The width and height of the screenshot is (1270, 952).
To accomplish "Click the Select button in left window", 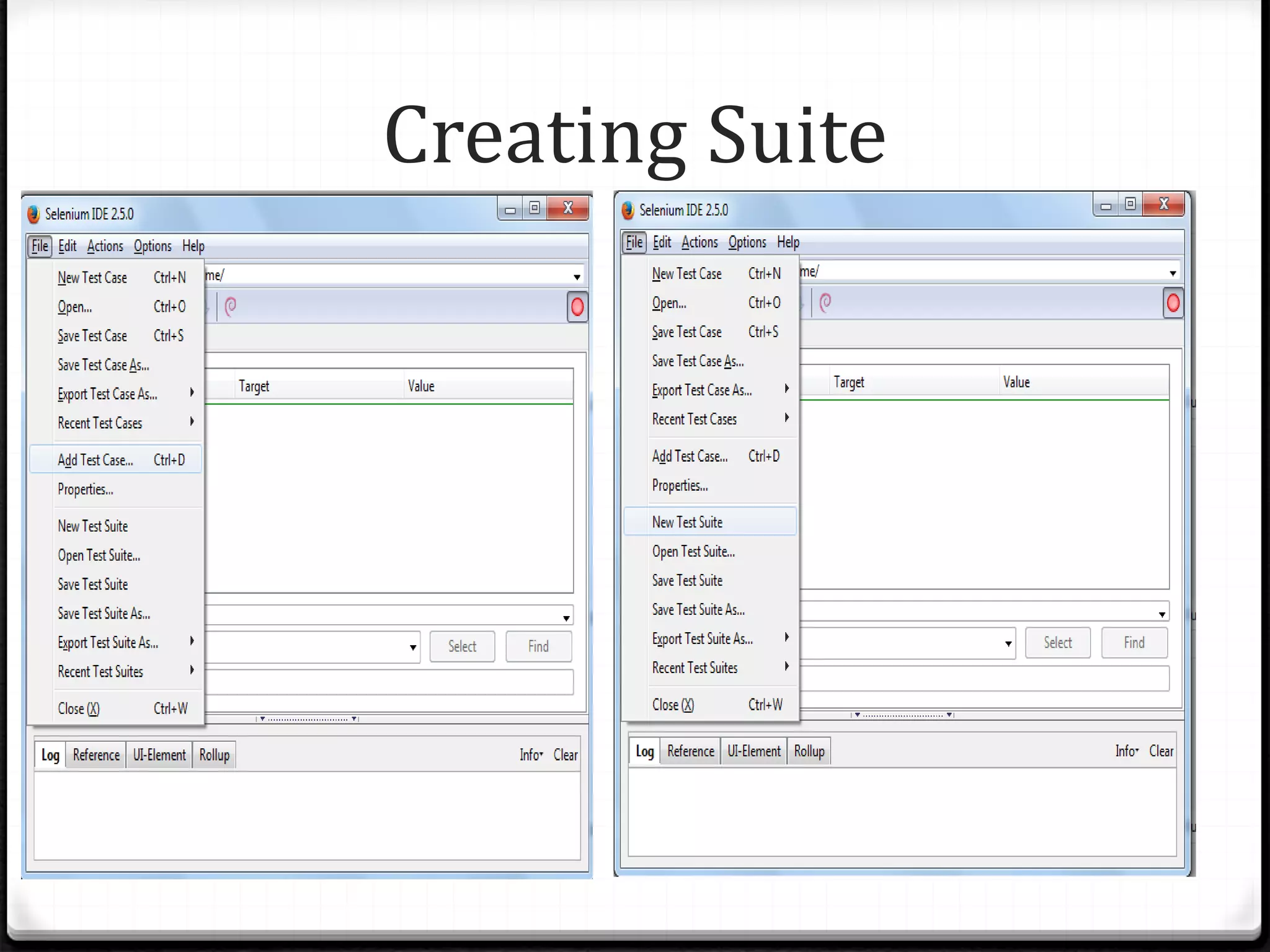I will [x=462, y=646].
